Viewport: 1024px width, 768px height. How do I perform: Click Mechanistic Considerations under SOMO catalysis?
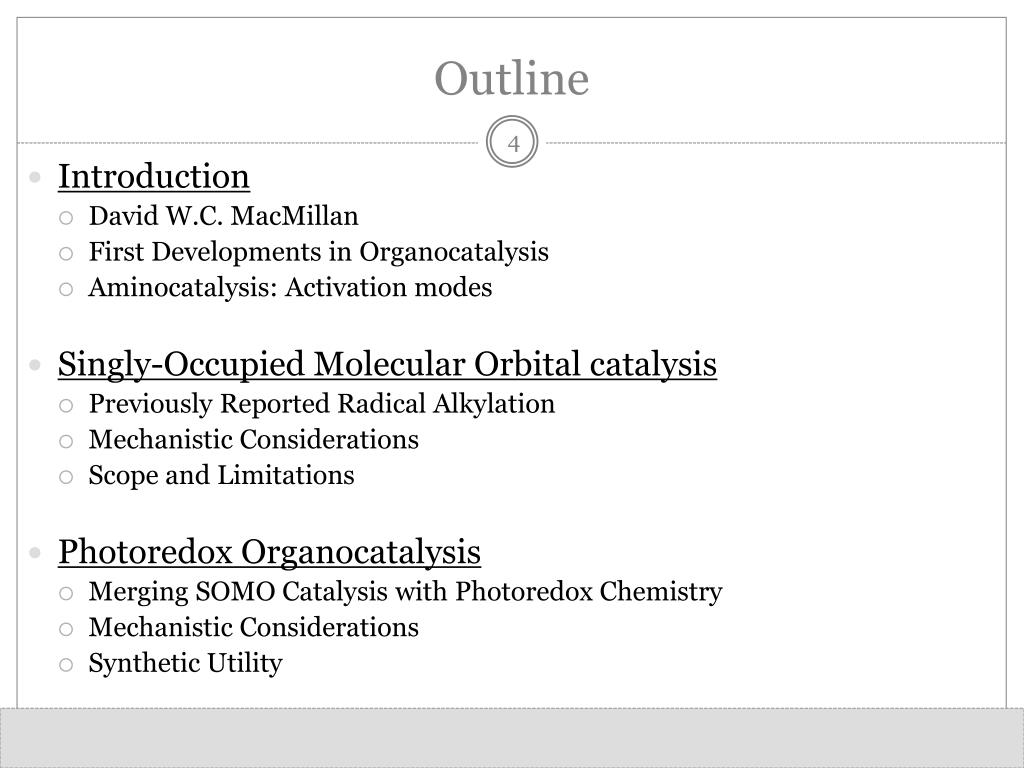[x=253, y=440]
